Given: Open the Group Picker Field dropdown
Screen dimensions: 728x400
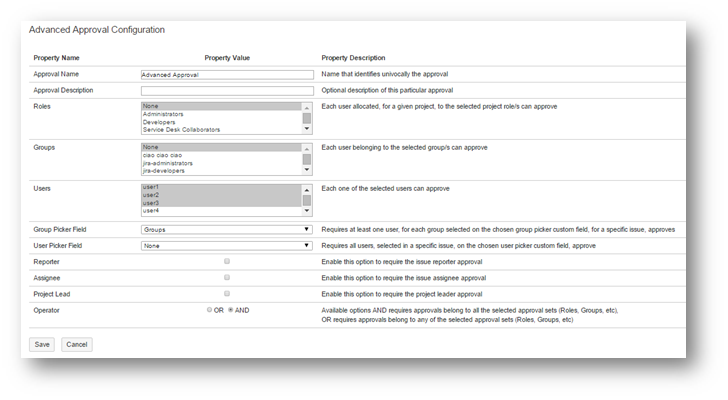Looking at the screenshot, I should 227,229.
